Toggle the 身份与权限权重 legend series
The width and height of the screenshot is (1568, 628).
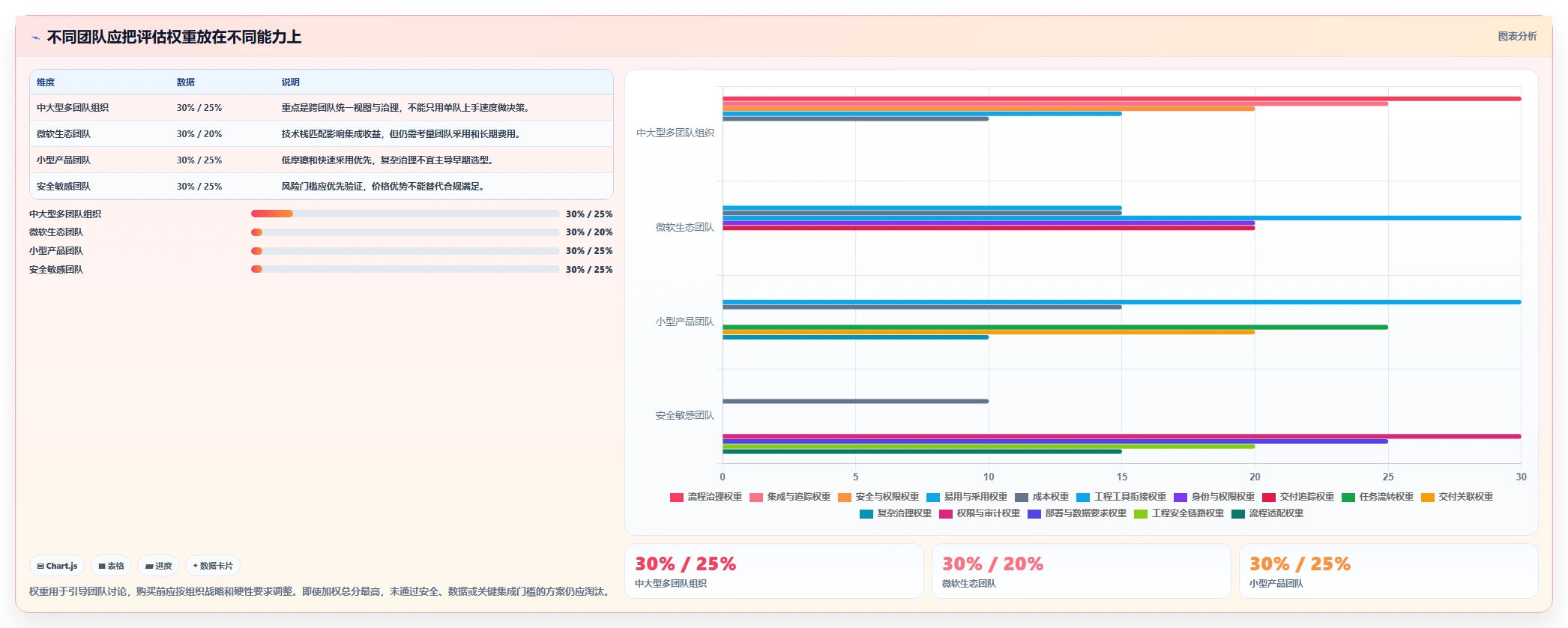tap(1214, 497)
